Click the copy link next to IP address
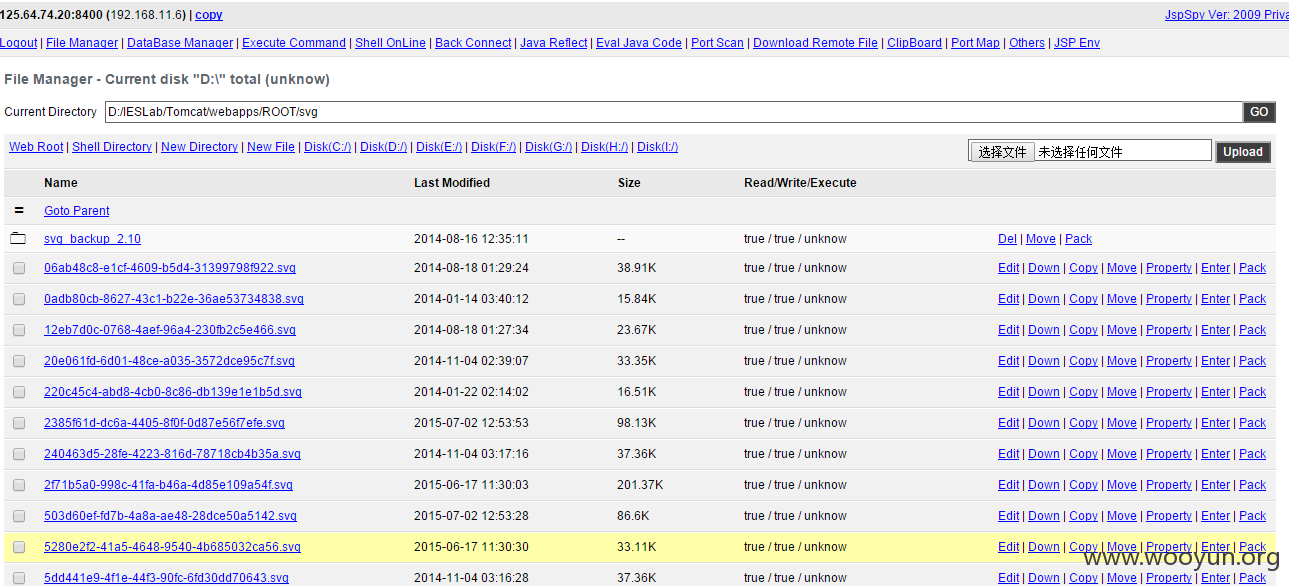Image resolution: width=1289 pixels, height=586 pixels. pyautogui.click(x=209, y=15)
